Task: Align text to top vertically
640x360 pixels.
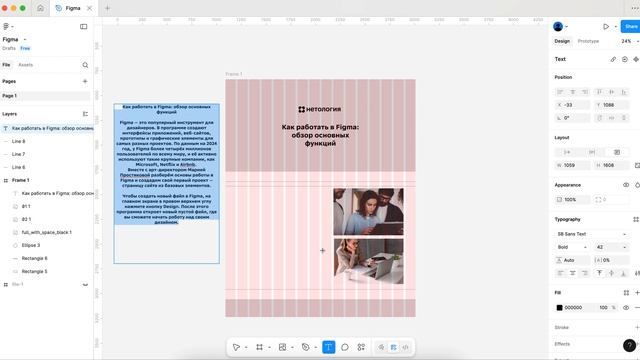Action: (599, 273)
